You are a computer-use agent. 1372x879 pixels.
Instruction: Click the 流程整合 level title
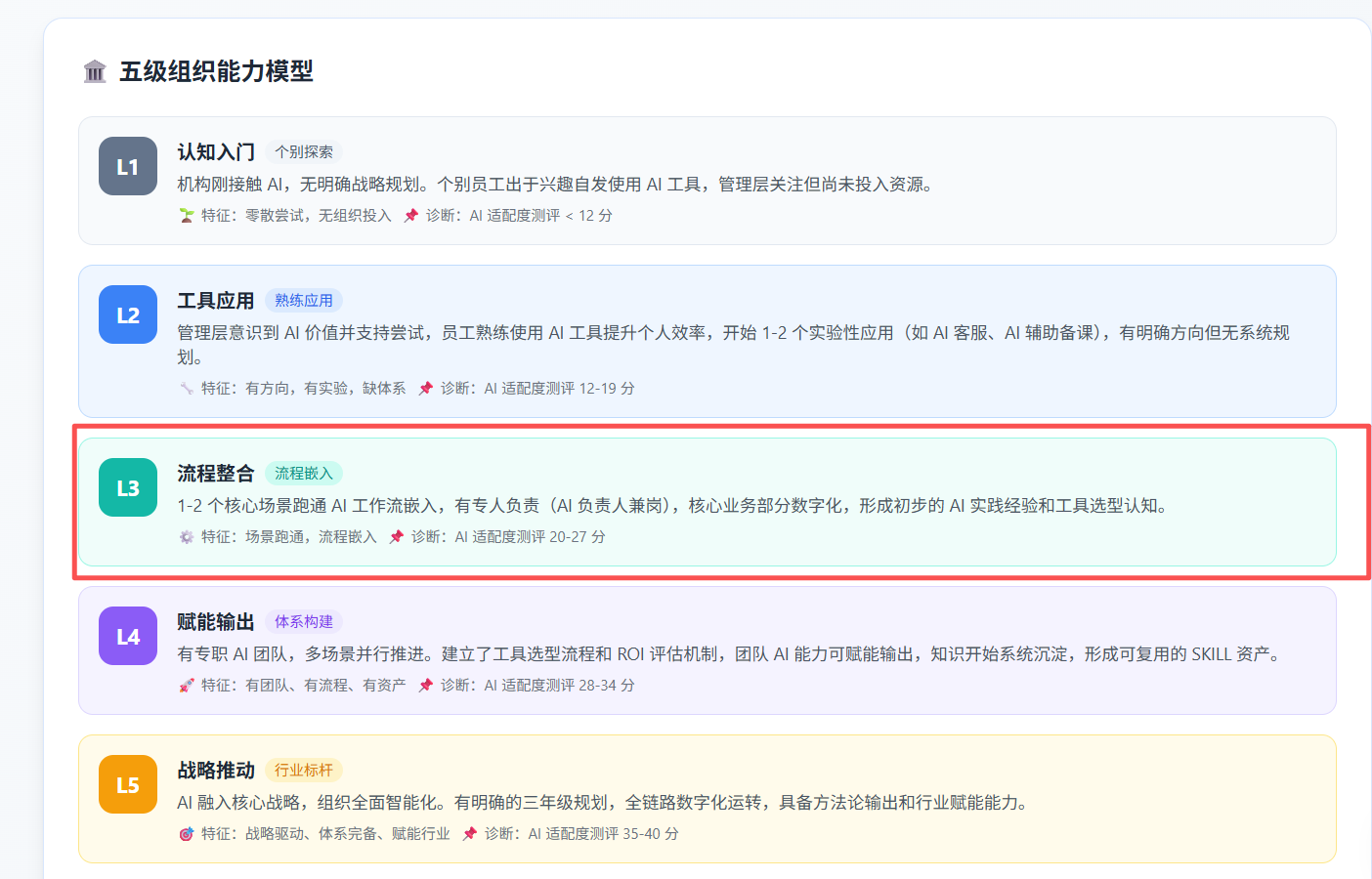tap(216, 473)
